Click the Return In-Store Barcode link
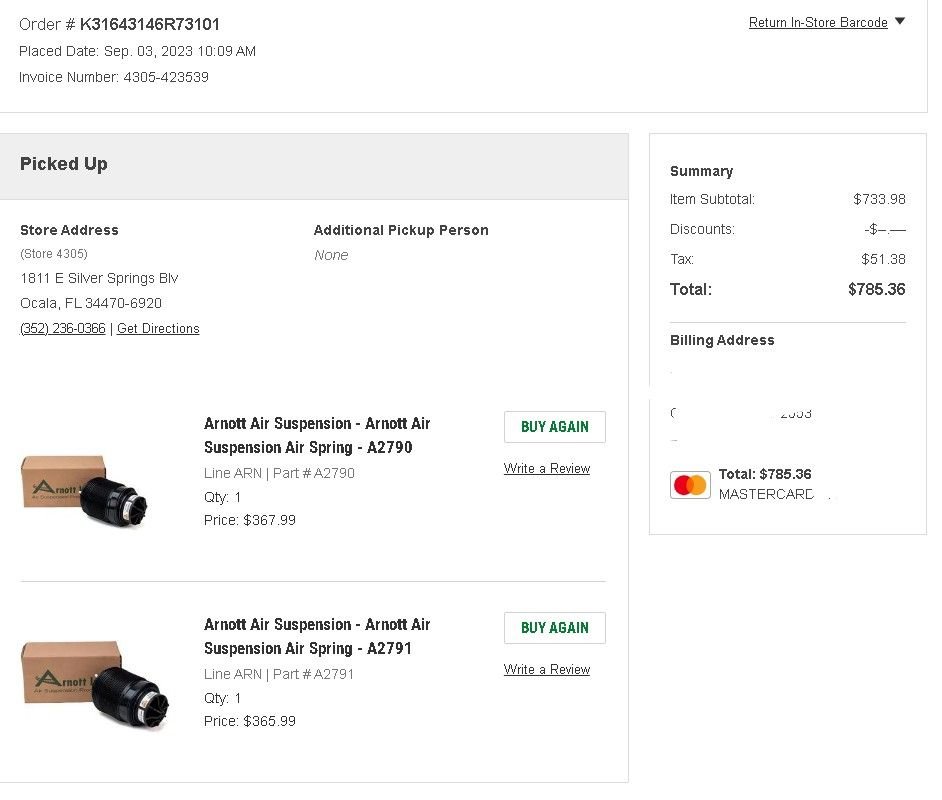 pos(817,23)
